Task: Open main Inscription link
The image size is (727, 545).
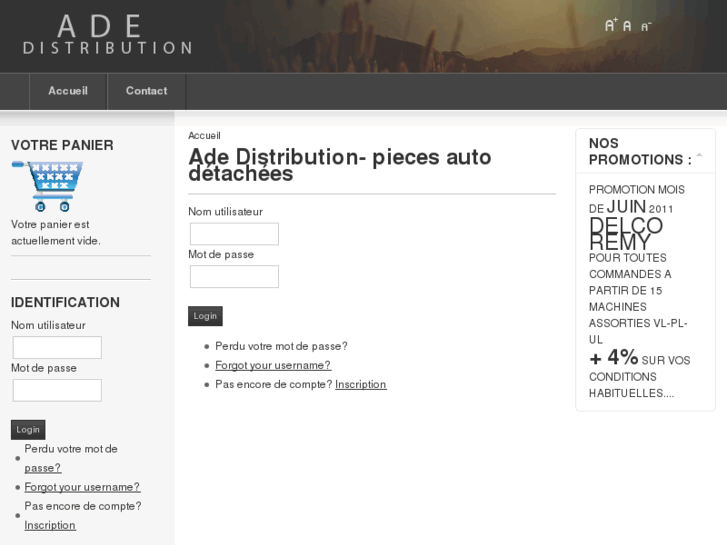Action: [x=361, y=384]
